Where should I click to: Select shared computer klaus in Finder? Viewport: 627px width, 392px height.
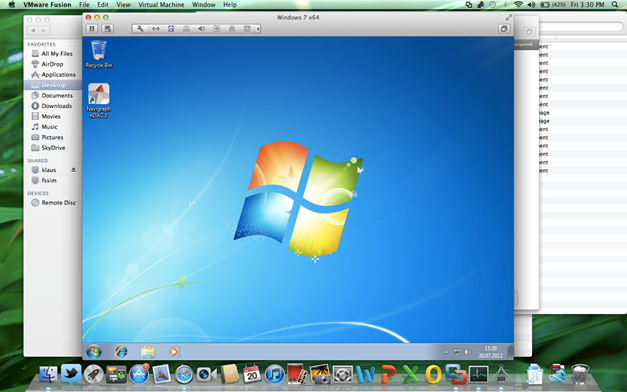point(48,170)
